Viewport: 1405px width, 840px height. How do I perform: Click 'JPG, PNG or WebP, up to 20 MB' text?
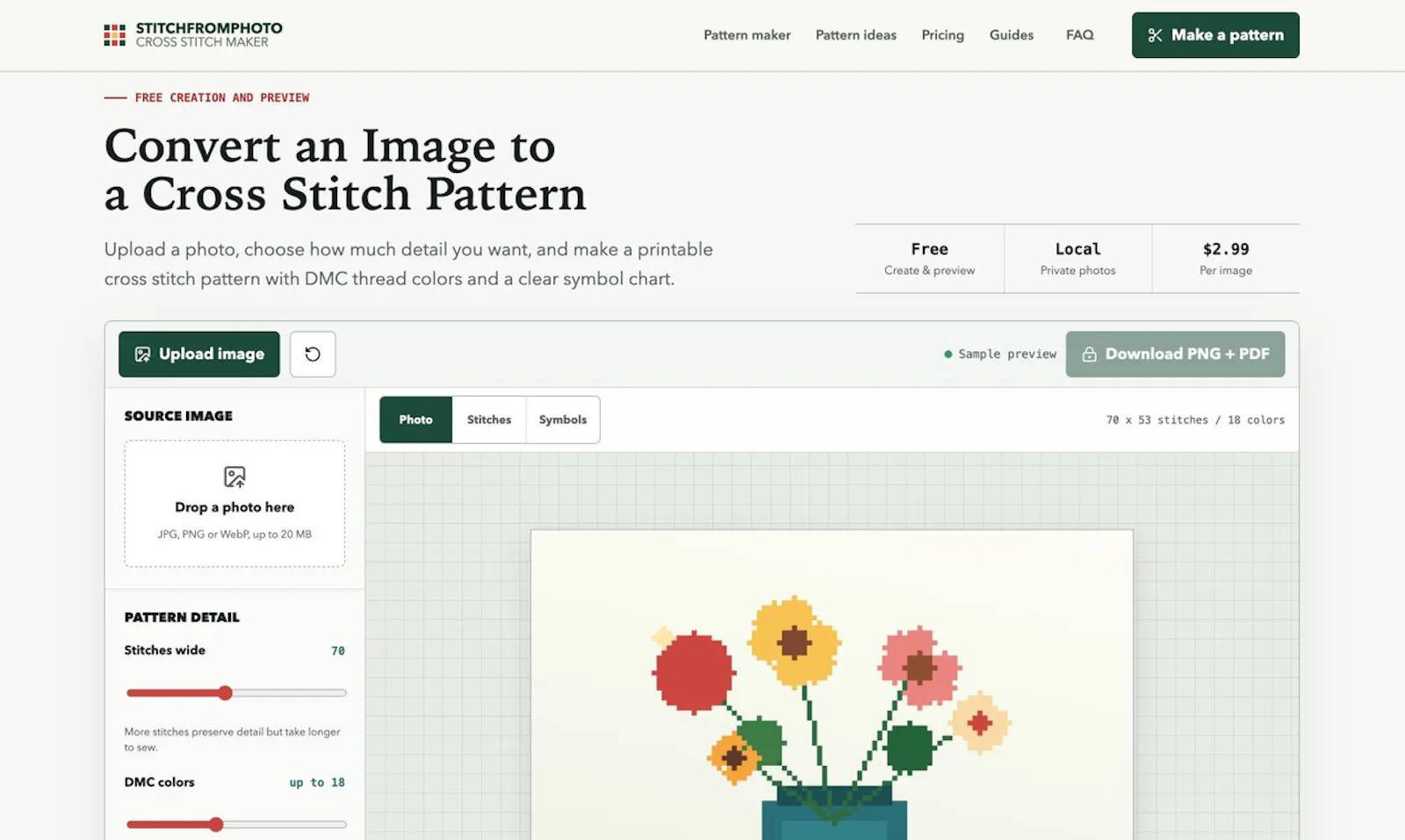pos(234,534)
